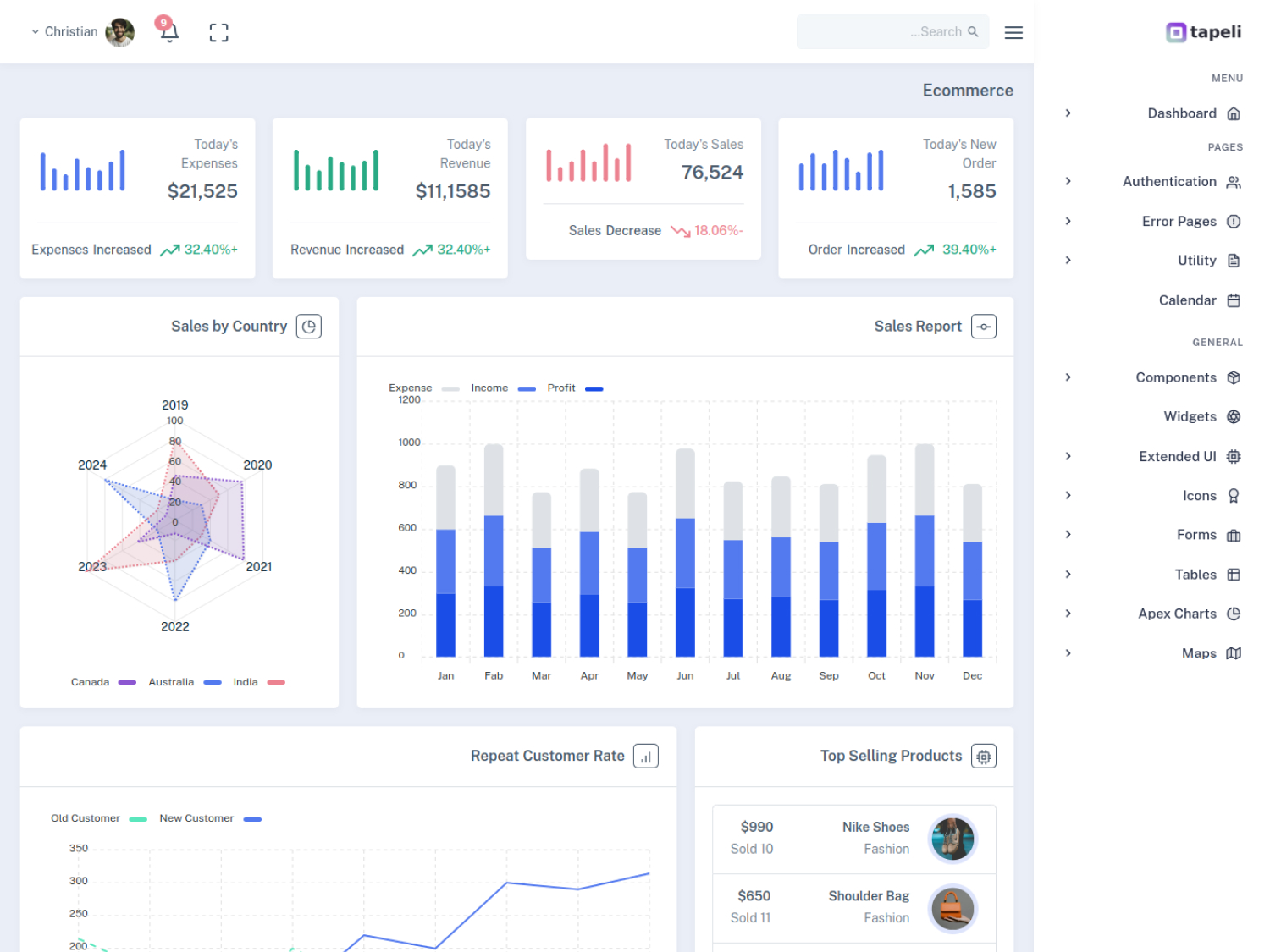
Task: Toggle India series in radar legend
Action: (259, 682)
